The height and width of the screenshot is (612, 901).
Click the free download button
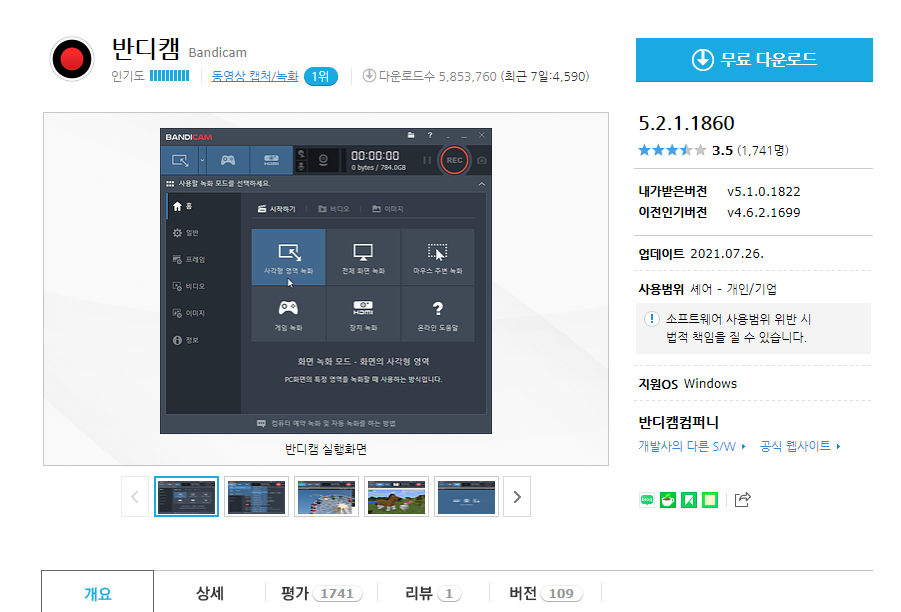[754, 60]
